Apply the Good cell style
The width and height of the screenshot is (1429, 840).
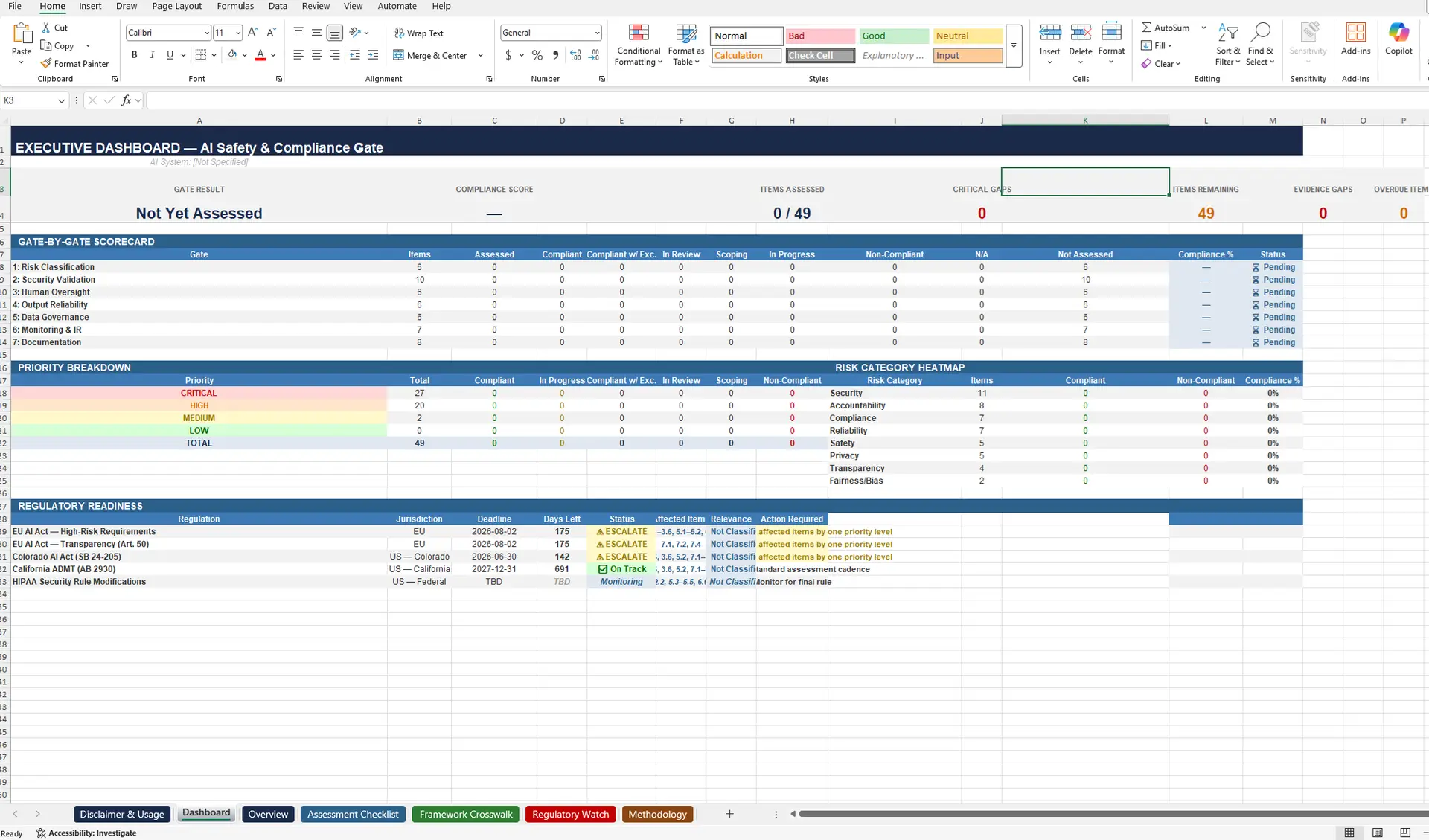coord(893,36)
